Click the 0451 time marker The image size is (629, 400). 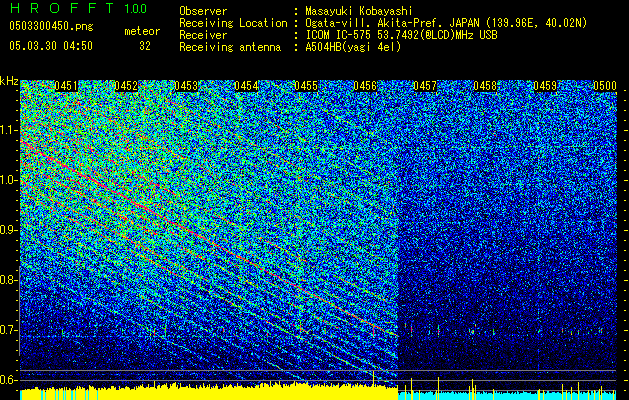point(66,86)
